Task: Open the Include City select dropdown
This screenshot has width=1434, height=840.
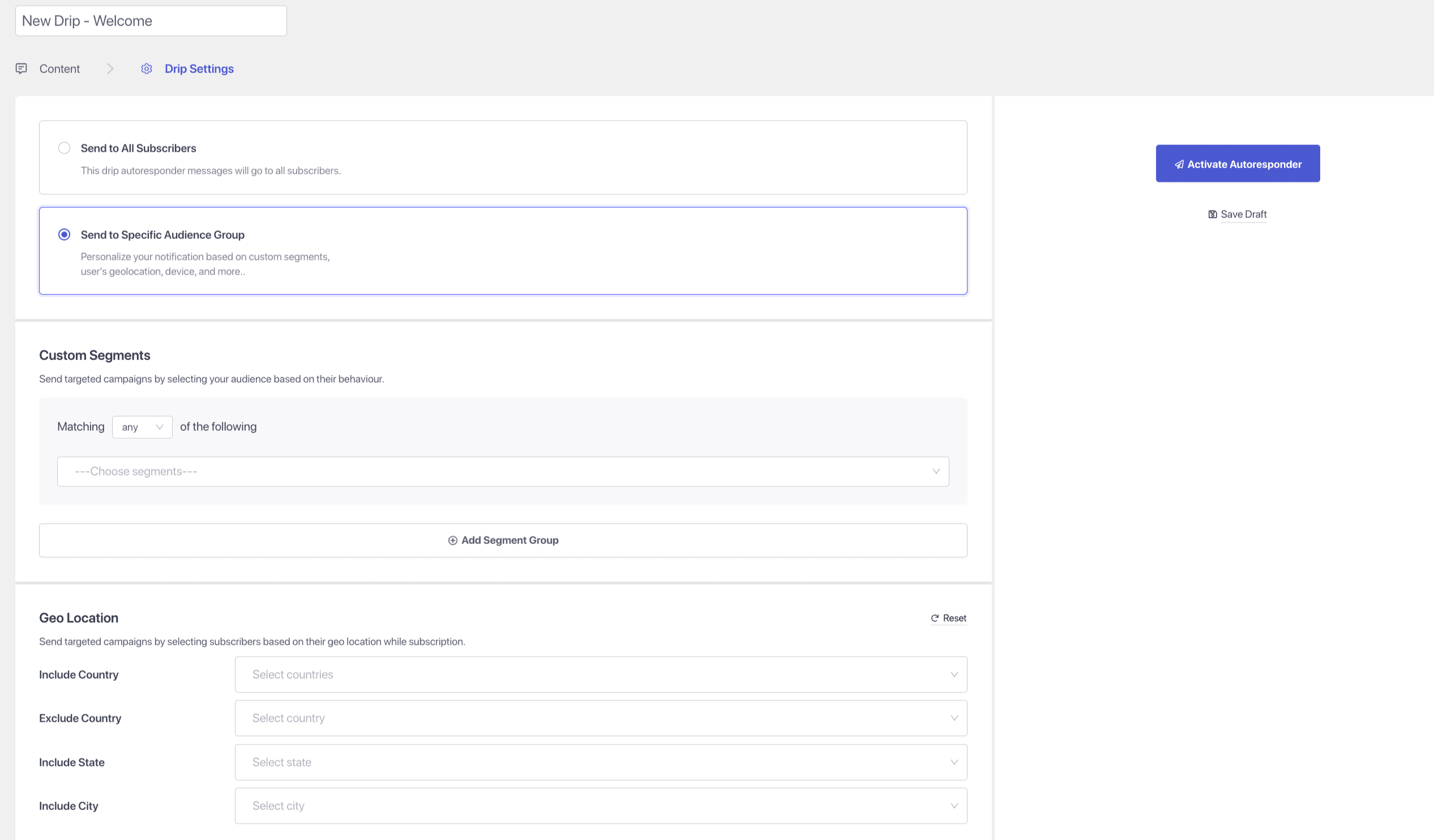Action: (x=600, y=806)
